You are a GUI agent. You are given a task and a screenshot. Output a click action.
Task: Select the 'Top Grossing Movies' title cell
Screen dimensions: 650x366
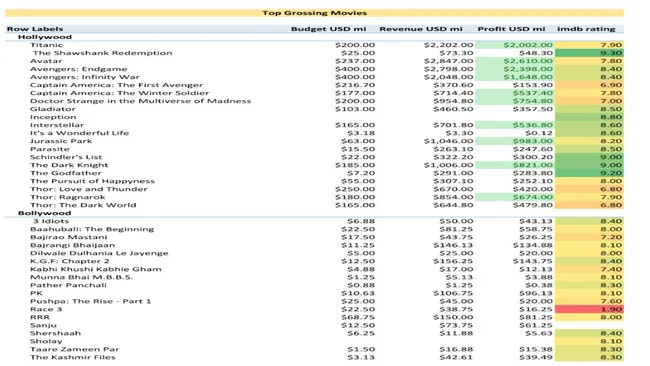[x=314, y=13]
